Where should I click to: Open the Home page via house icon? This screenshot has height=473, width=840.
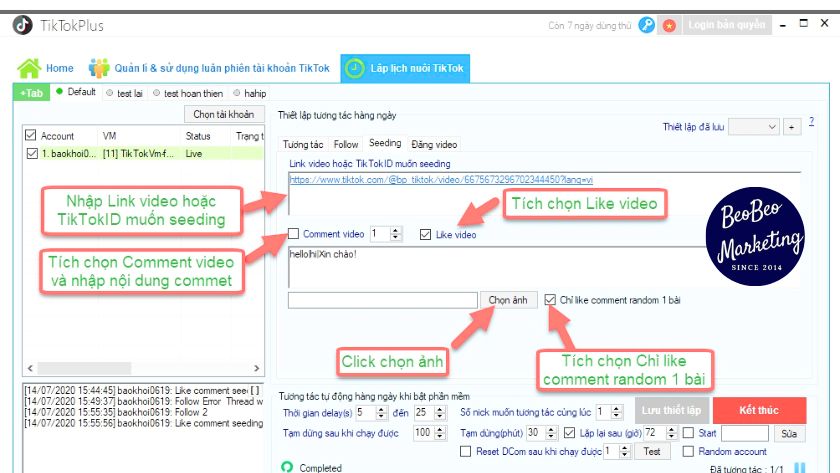point(29,68)
